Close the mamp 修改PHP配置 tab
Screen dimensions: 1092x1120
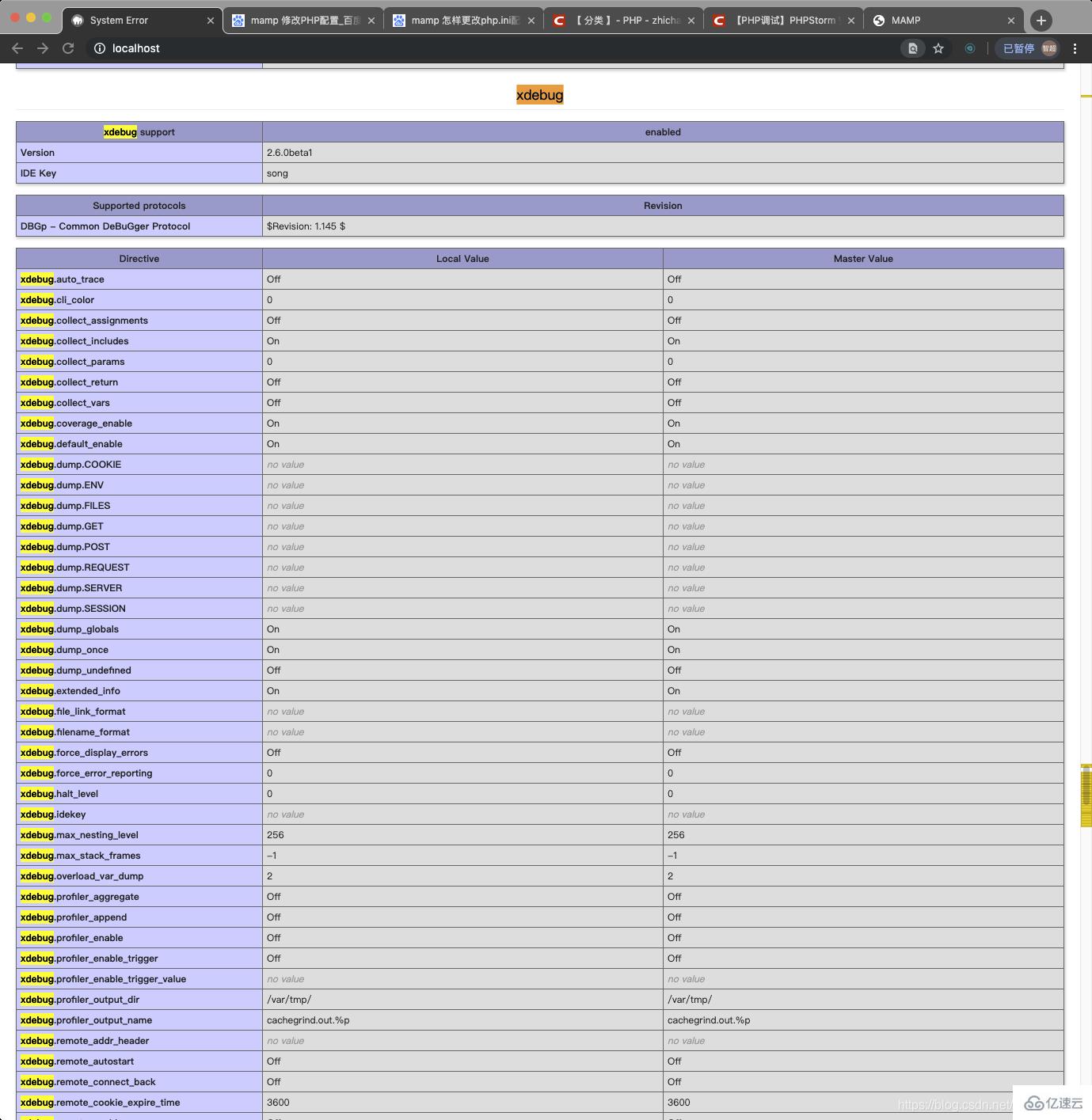click(x=371, y=21)
